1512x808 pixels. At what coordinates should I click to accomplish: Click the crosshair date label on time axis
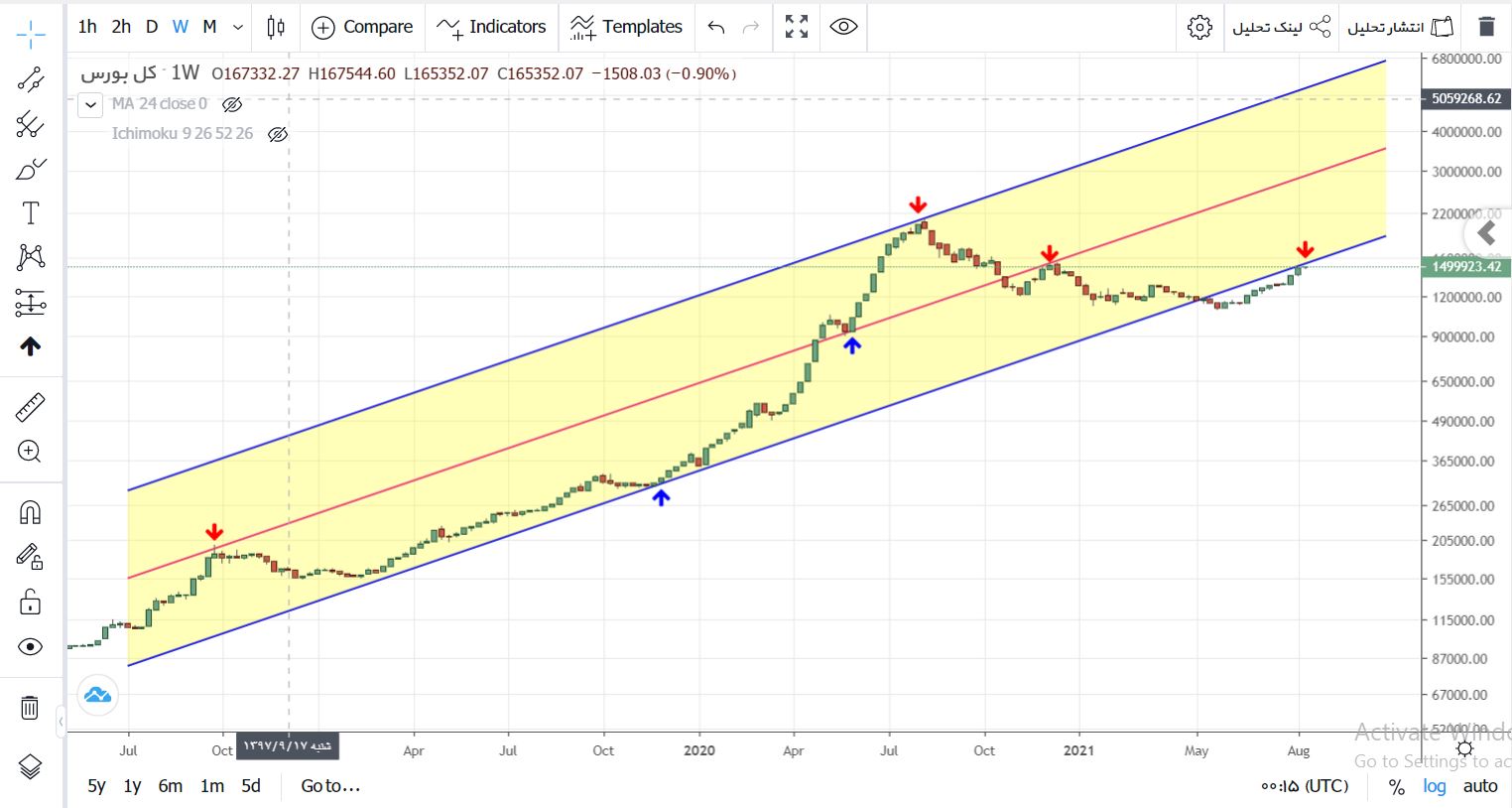[x=288, y=745]
